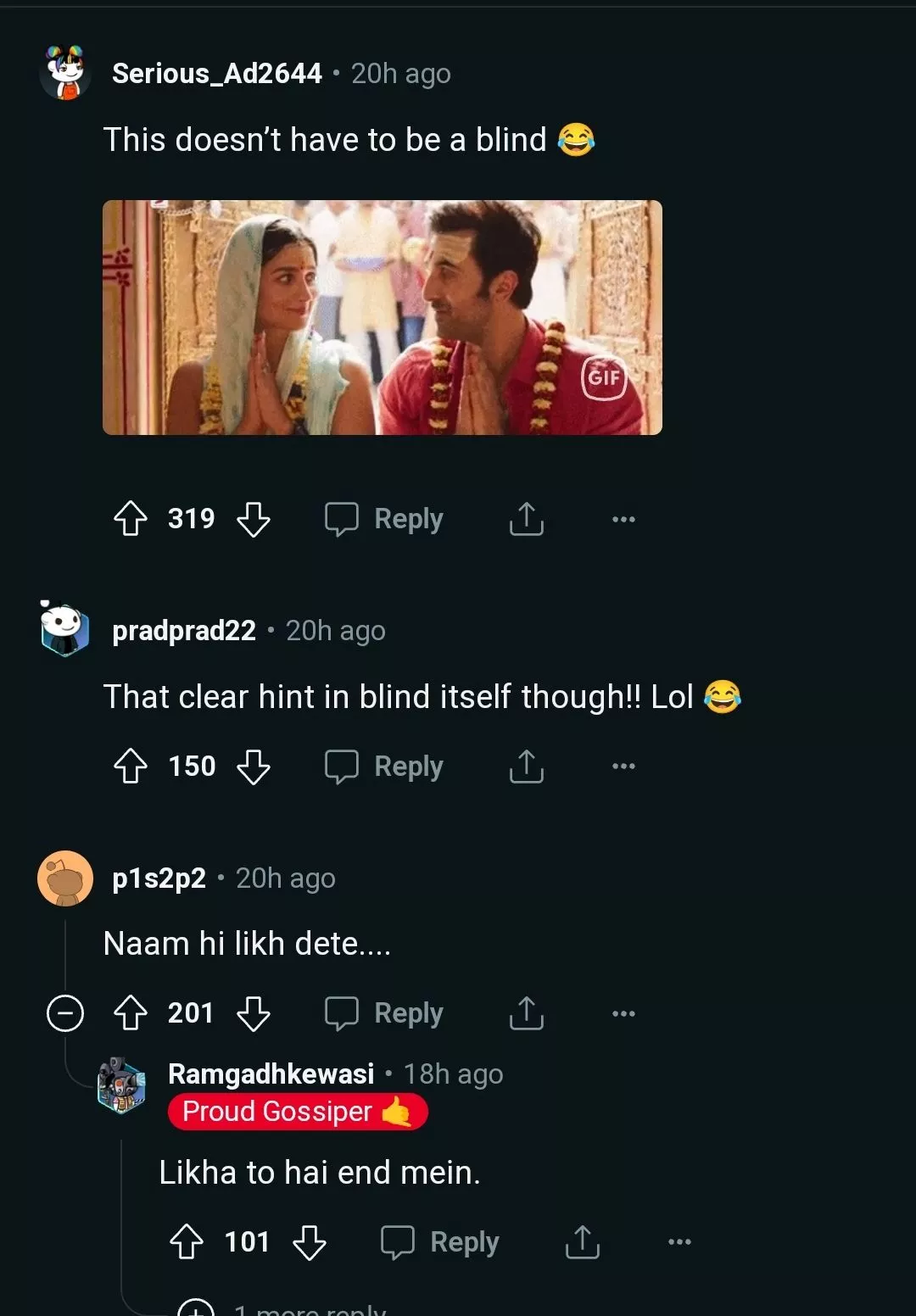Open more options on pradprad22's comment
This screenshot has height=1316, width=916.
623,767
